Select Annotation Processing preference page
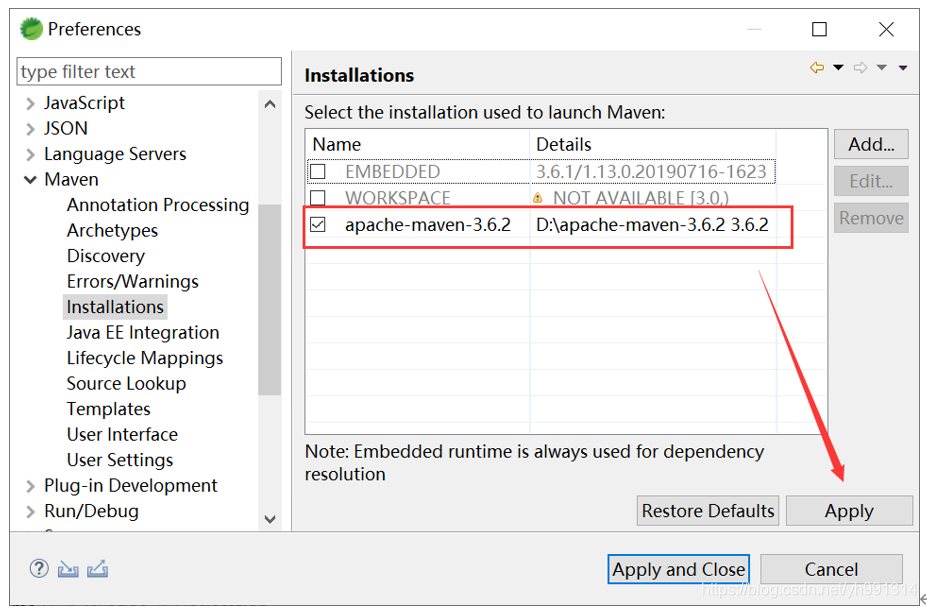The width and height of the screenshot is (927, 608). [x=158, y=205]
